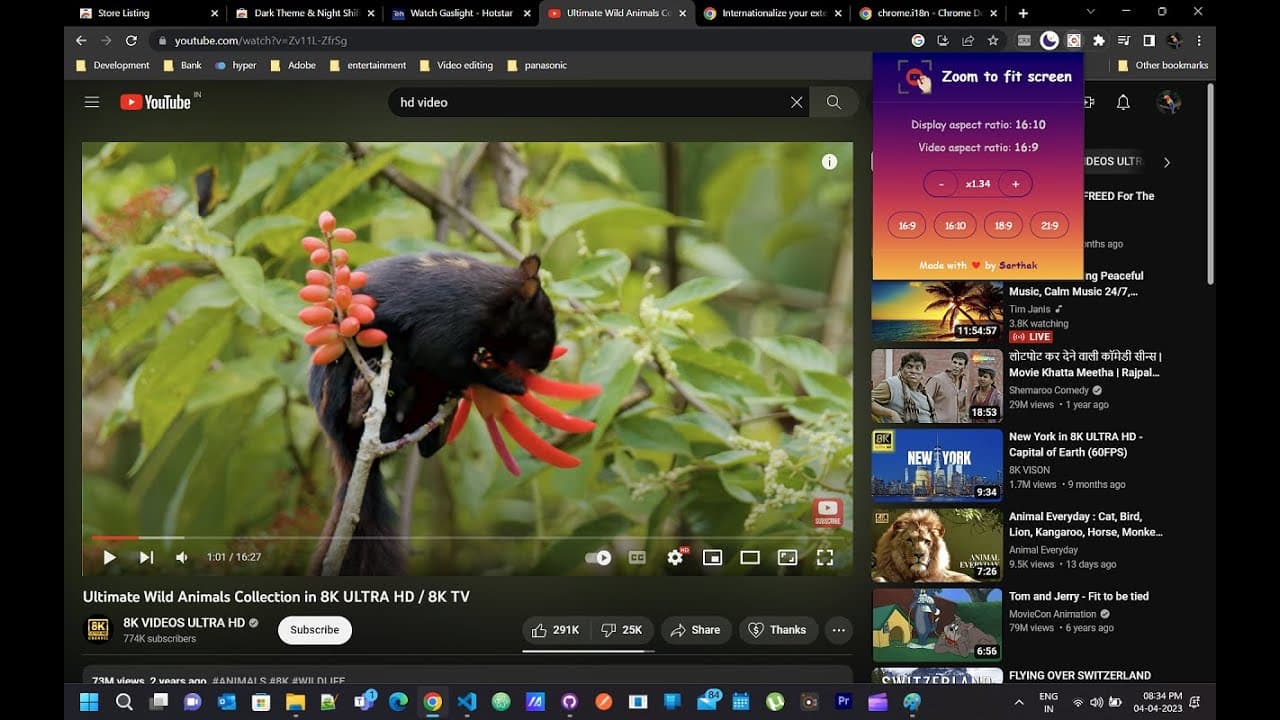This screenshot has width=1280, height=720.
Task: Like the video with 291K likes
Action: (x=556, y=630)
